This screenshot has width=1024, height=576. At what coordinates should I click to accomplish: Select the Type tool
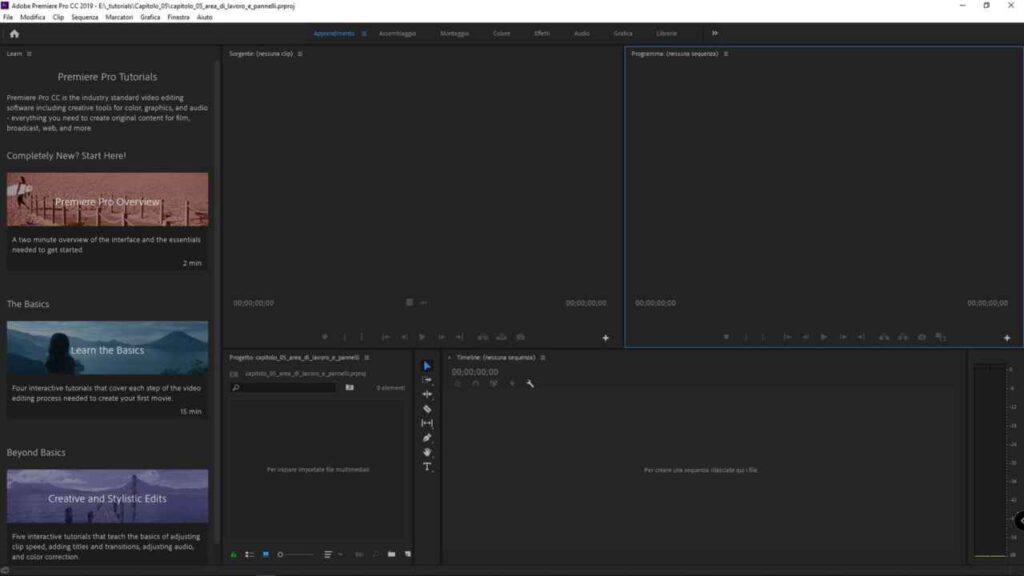pos(427,467)
